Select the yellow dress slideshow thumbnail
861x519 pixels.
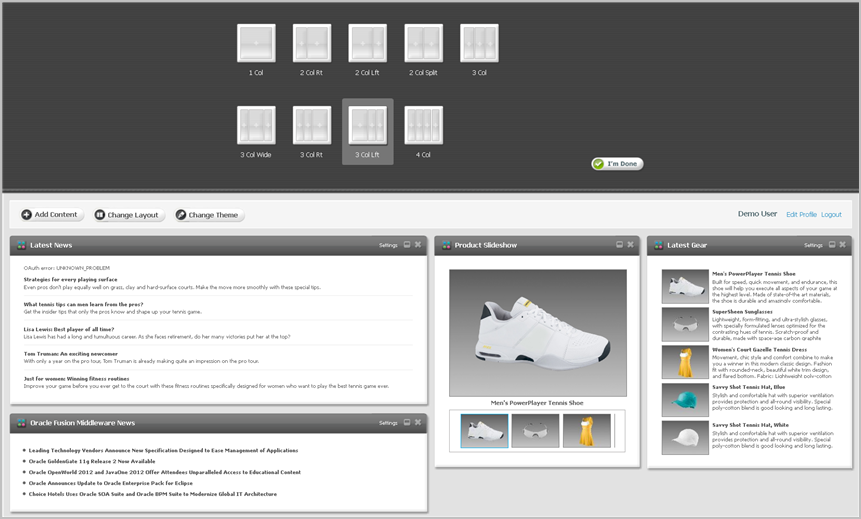(x=586, y=431)
